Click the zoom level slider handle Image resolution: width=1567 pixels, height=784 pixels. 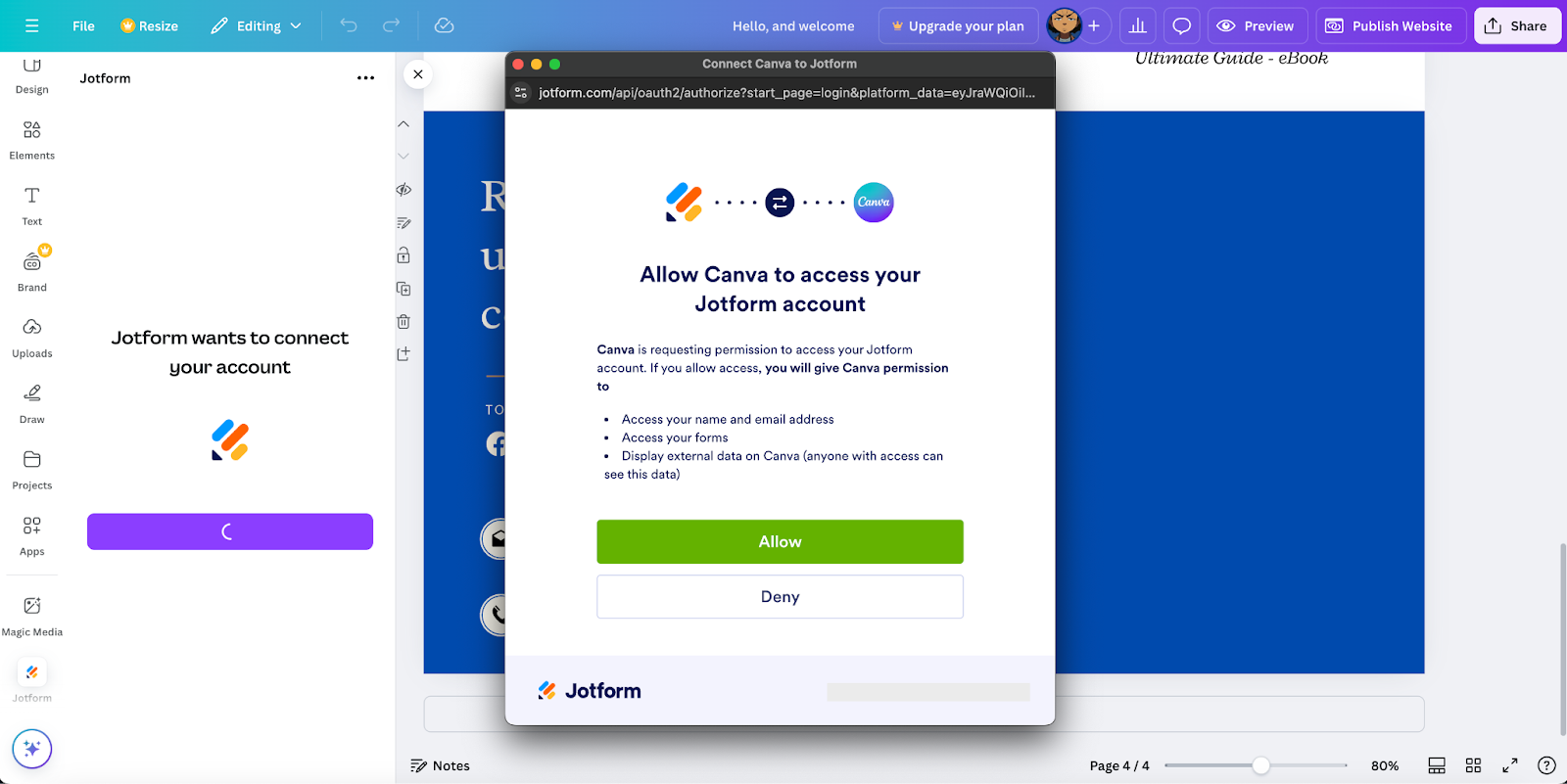(1261, 765)
